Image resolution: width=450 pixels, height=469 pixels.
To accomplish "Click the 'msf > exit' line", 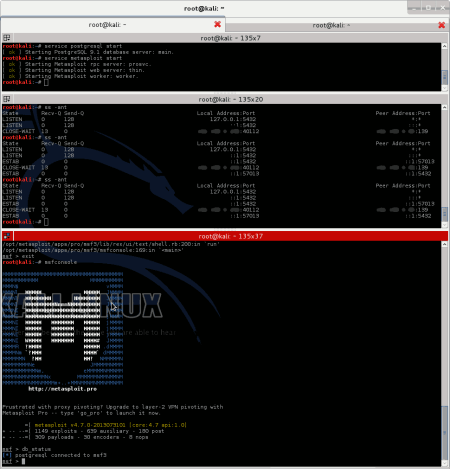I will [x=18, y=256].
